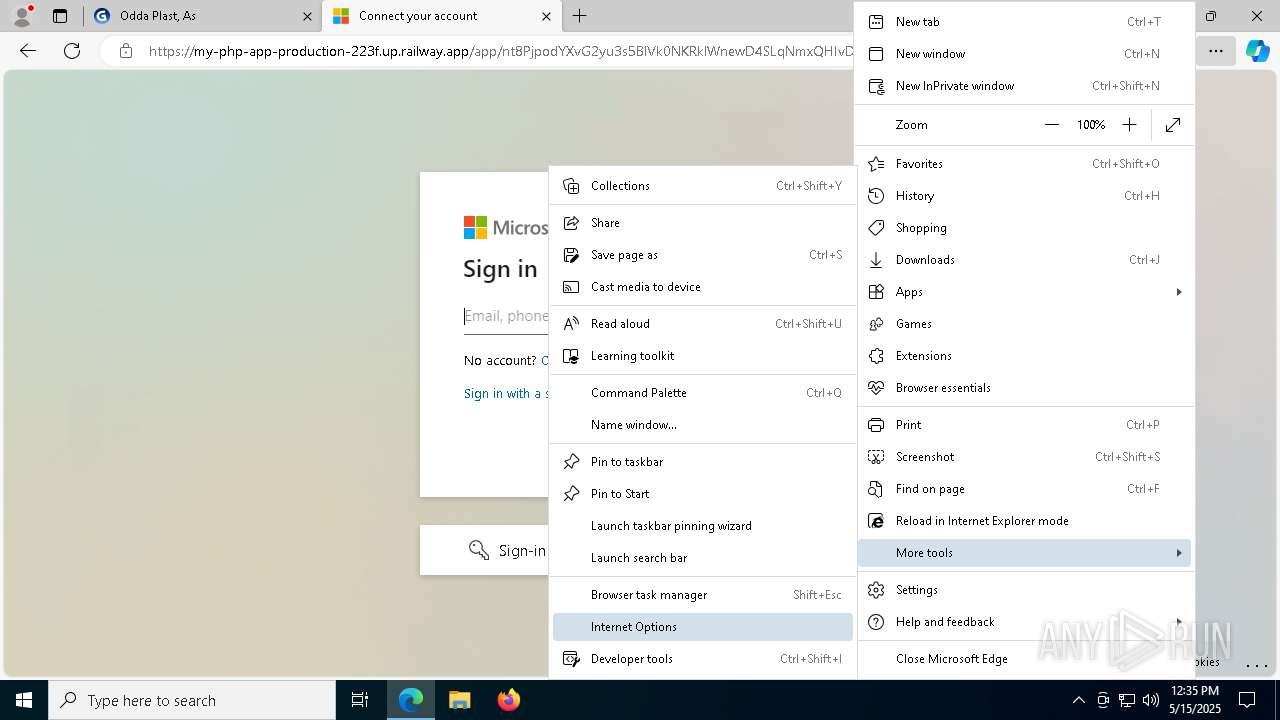This screenshot has width=1280, height=720.
Task: Close the Connect your account tab
Action: click(x=545, y=16)
